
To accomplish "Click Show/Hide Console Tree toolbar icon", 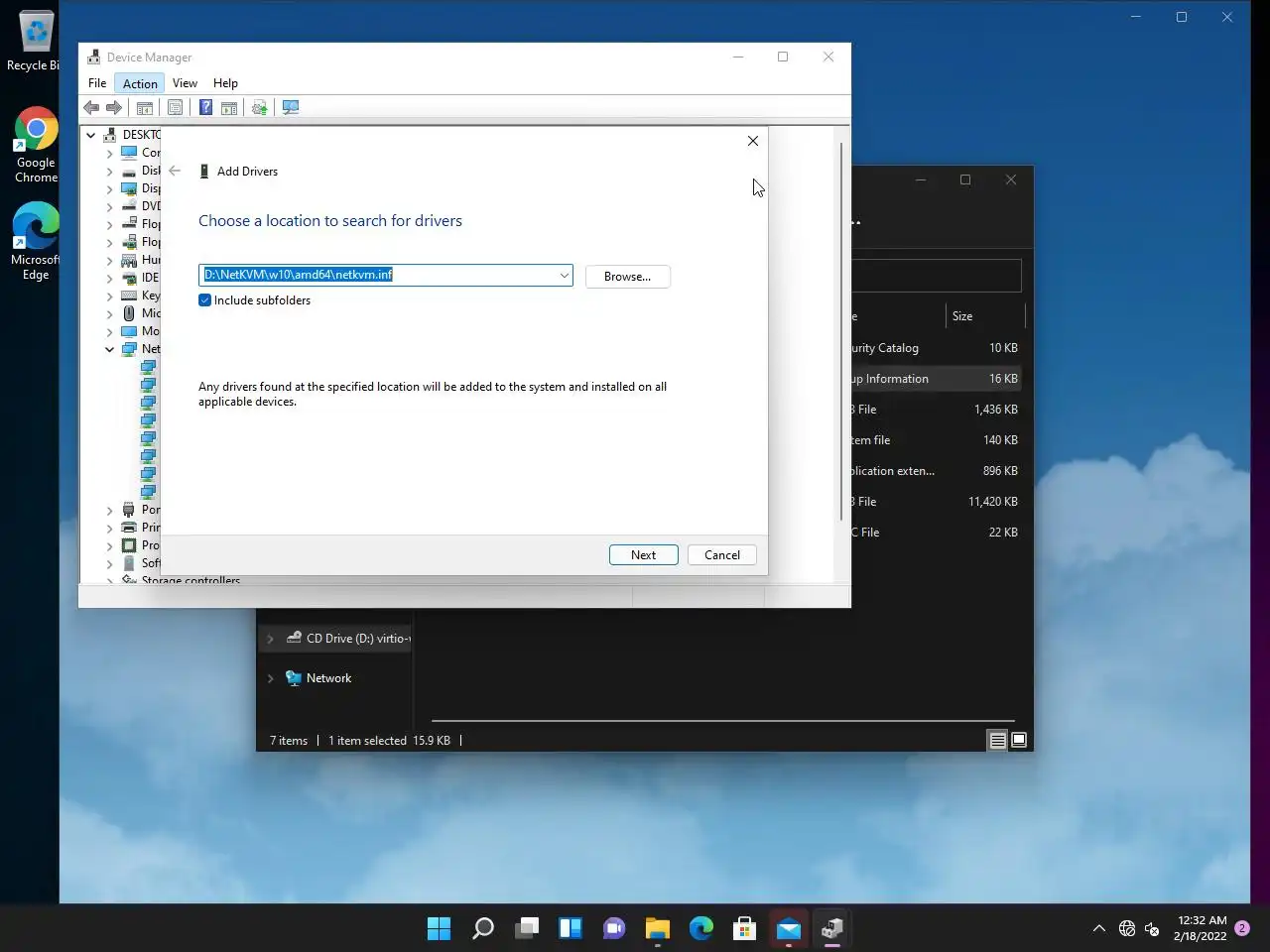I will (145, 107).
